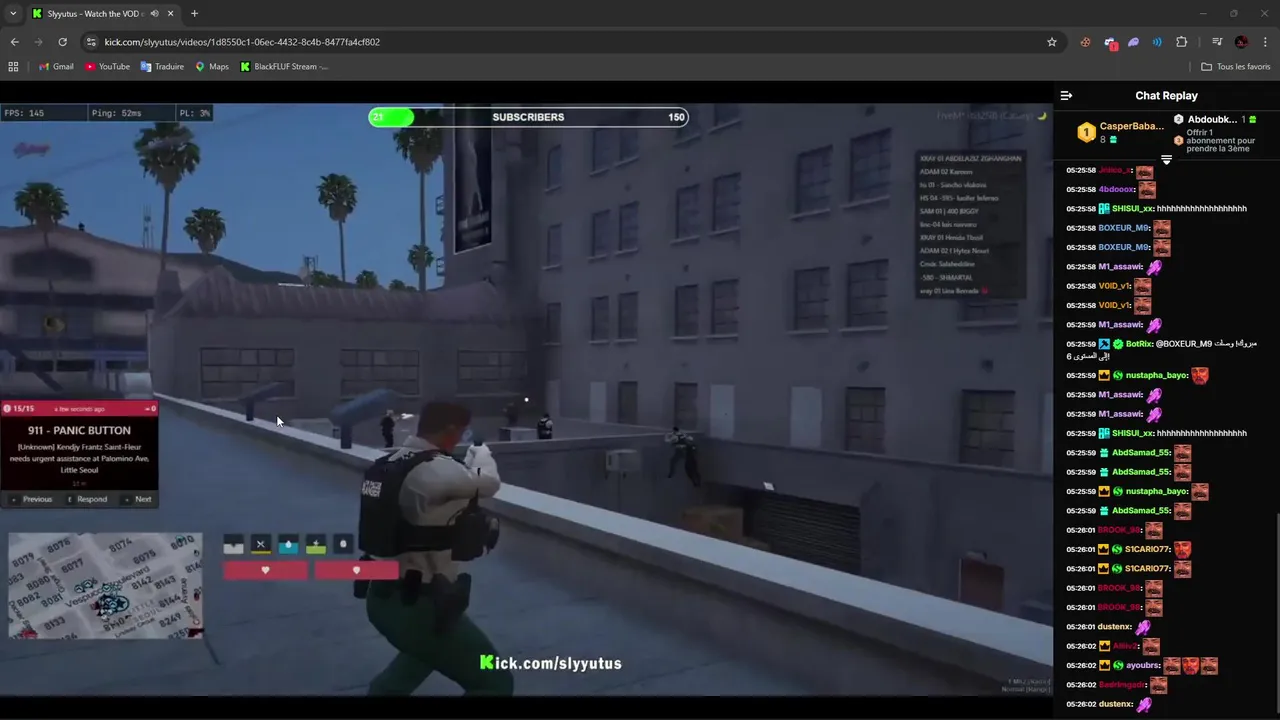The width and height of the screenshot is (1280, 720).
Task: Click the Subscribers goal progress bar
Action: [528, 117]
